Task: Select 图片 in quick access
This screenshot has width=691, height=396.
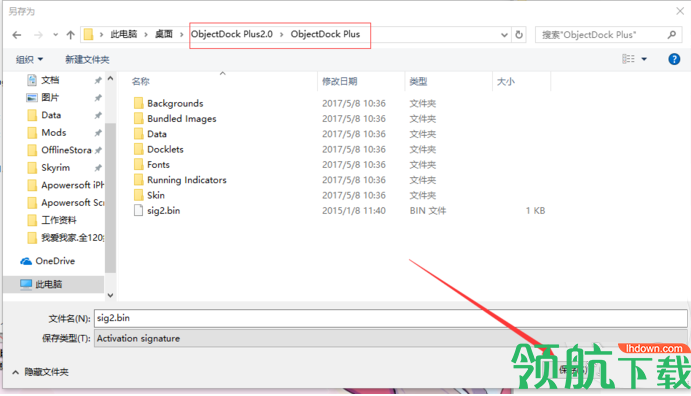Action: tap(50, 97)
